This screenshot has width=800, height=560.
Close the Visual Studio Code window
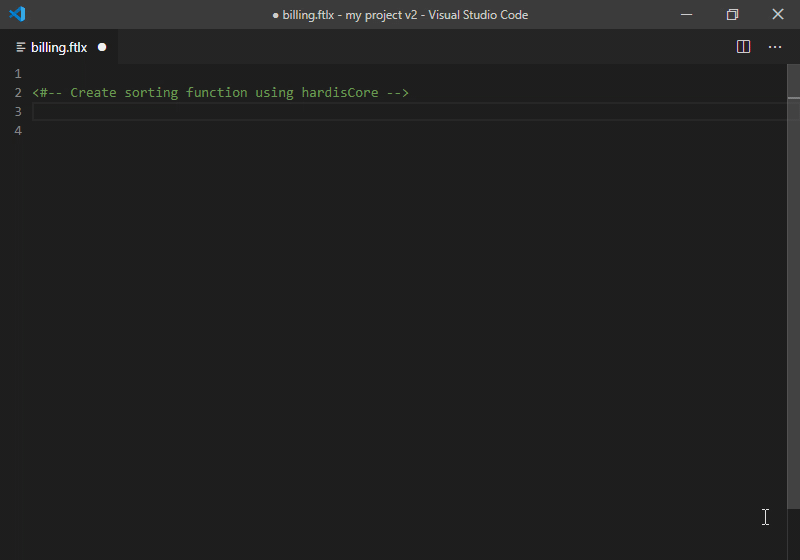(778, 14)
